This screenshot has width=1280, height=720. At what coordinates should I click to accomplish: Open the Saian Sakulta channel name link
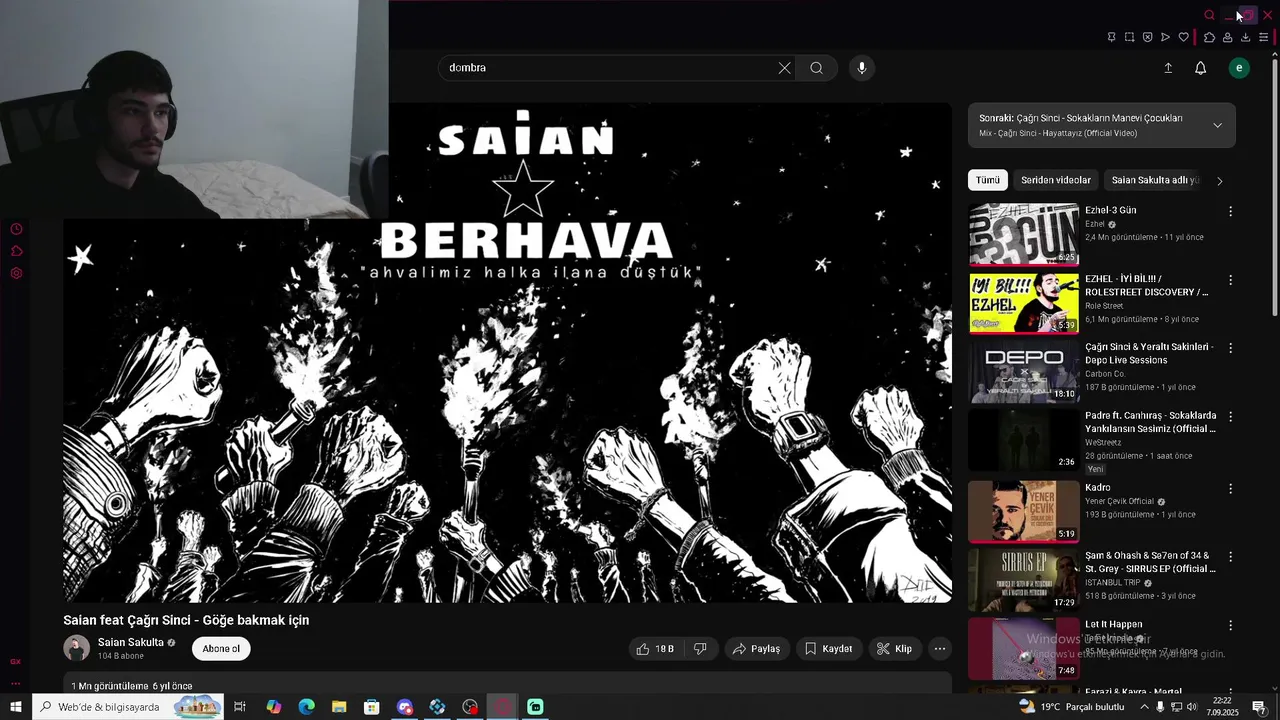[131, 642]
